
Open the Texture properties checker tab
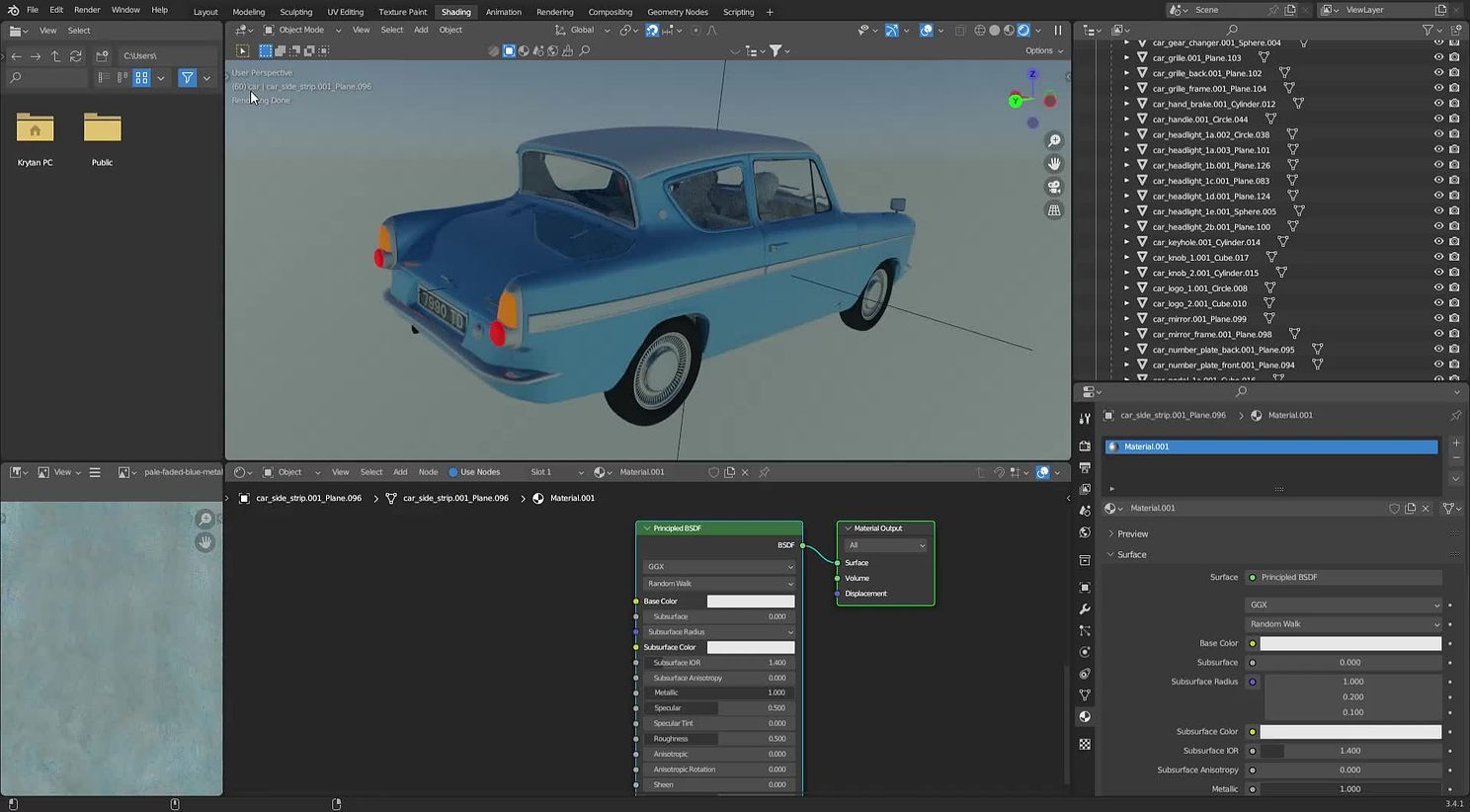(x=1085, y=744)
